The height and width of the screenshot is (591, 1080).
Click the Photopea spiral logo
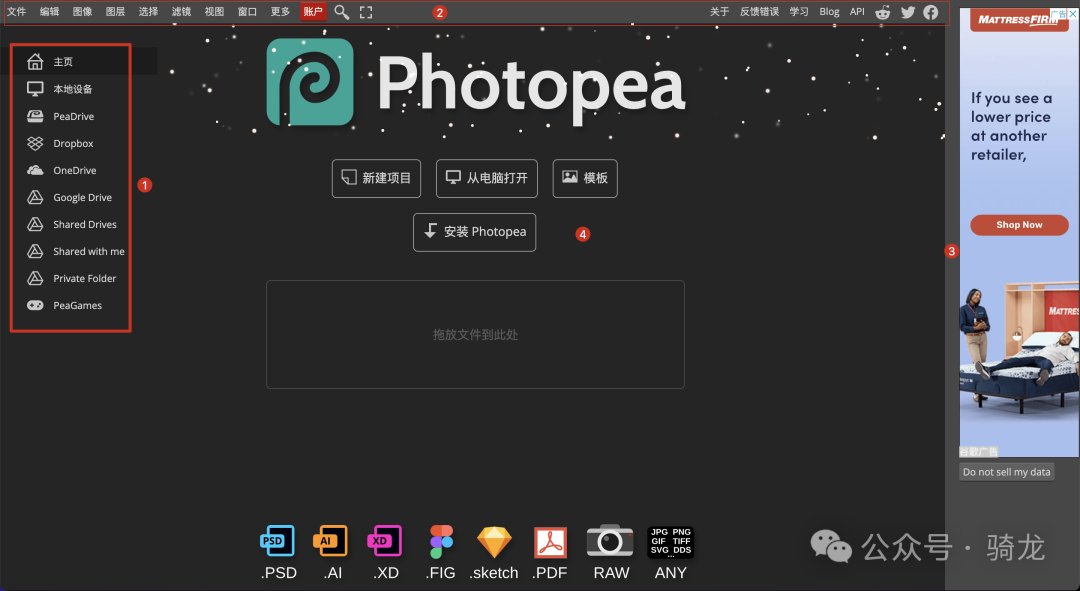(x=310, y=82)
